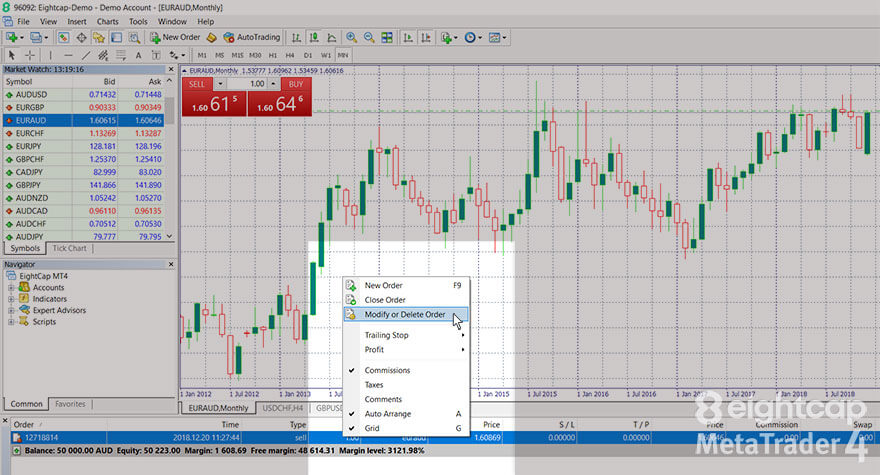Toggle the Commissions checkmark item
880x475 pixels.
pos(405,371)
